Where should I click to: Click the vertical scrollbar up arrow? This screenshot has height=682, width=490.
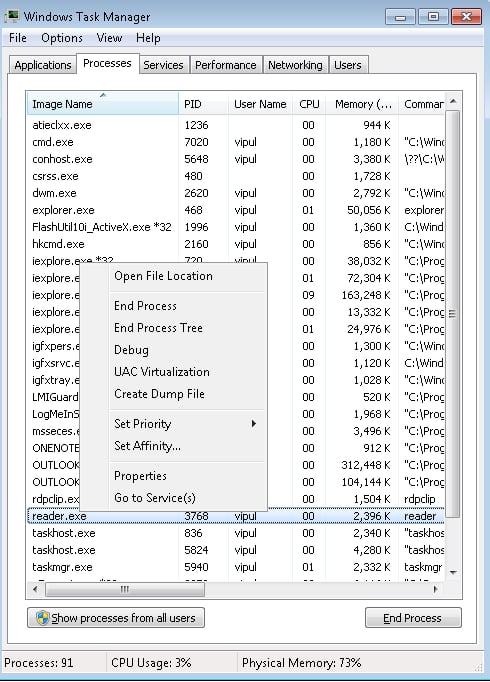coord(453,101)
